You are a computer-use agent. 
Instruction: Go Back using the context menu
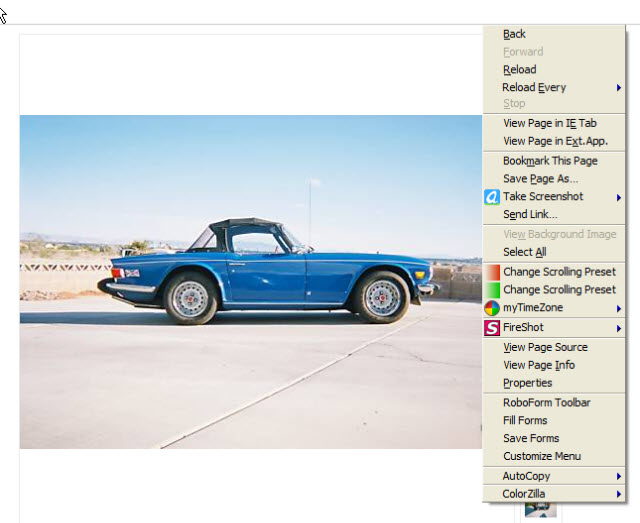tap(514, 34)
